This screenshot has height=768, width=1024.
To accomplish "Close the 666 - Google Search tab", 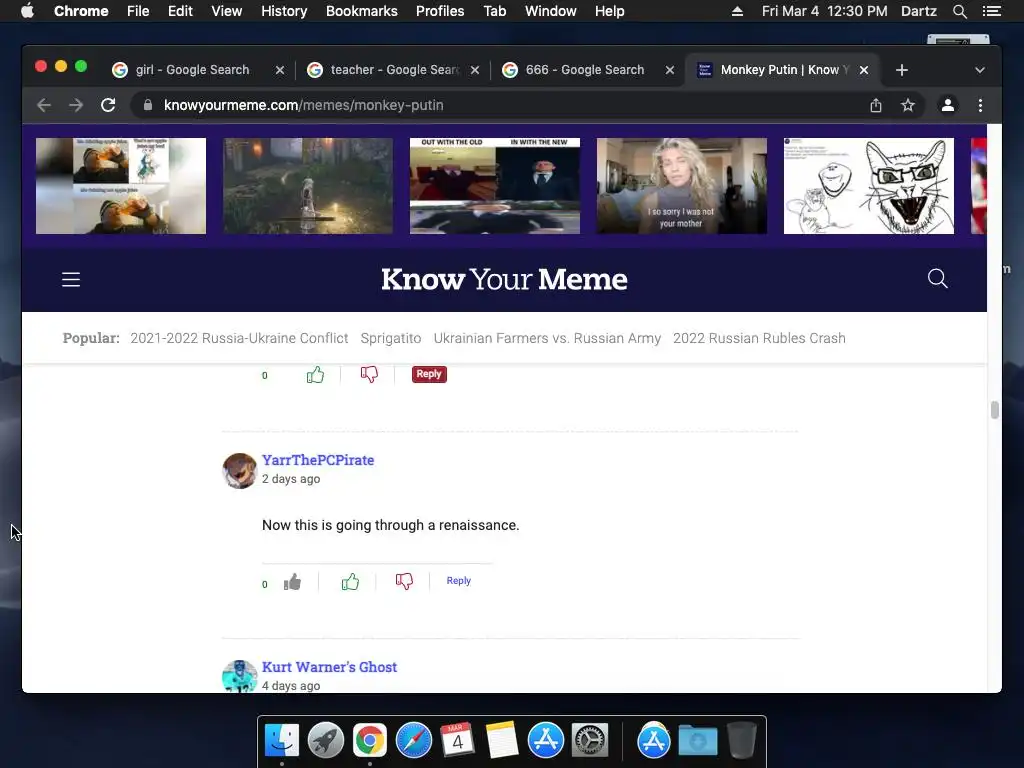I will (x=669, y=70).
